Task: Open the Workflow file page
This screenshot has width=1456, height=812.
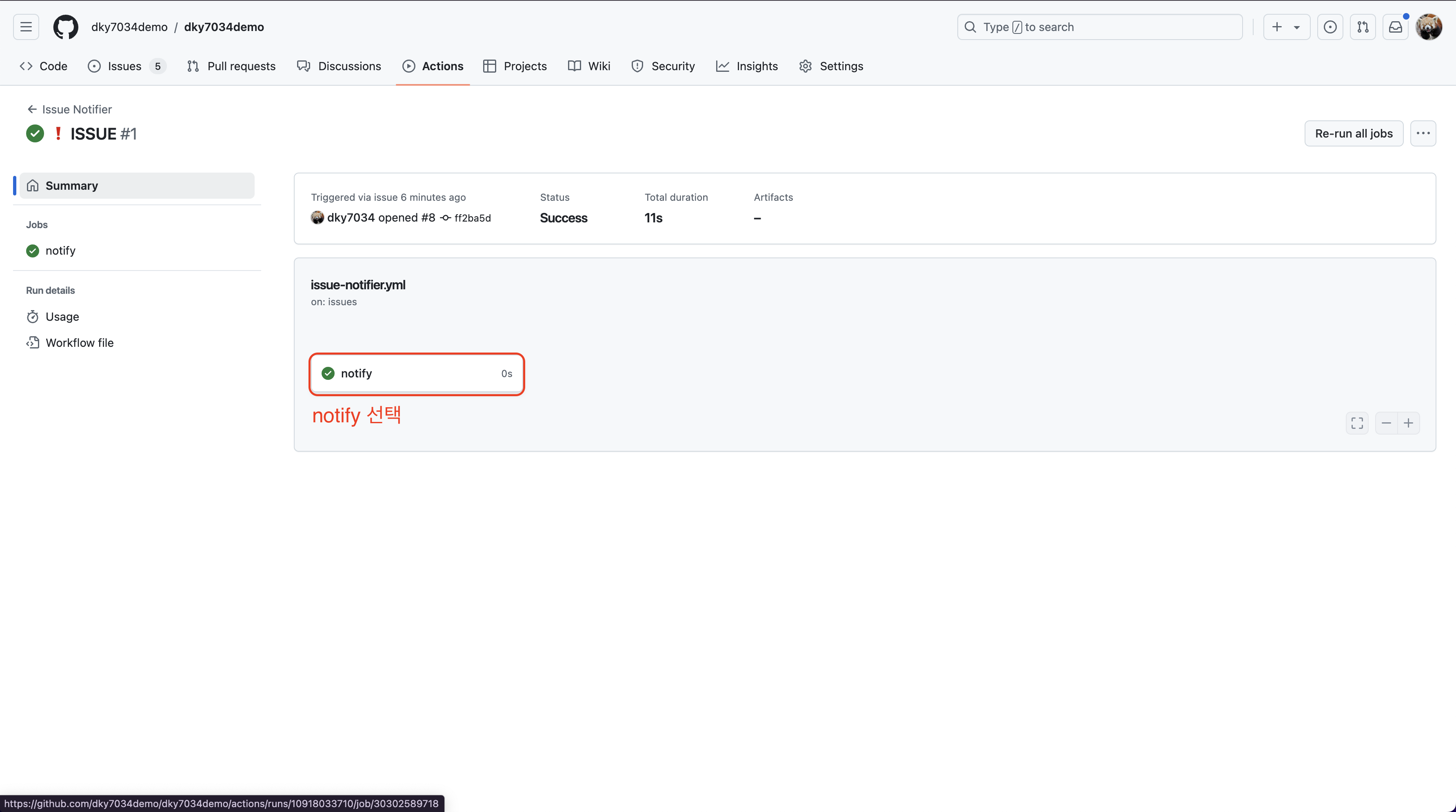Action: tap(79, 342)
